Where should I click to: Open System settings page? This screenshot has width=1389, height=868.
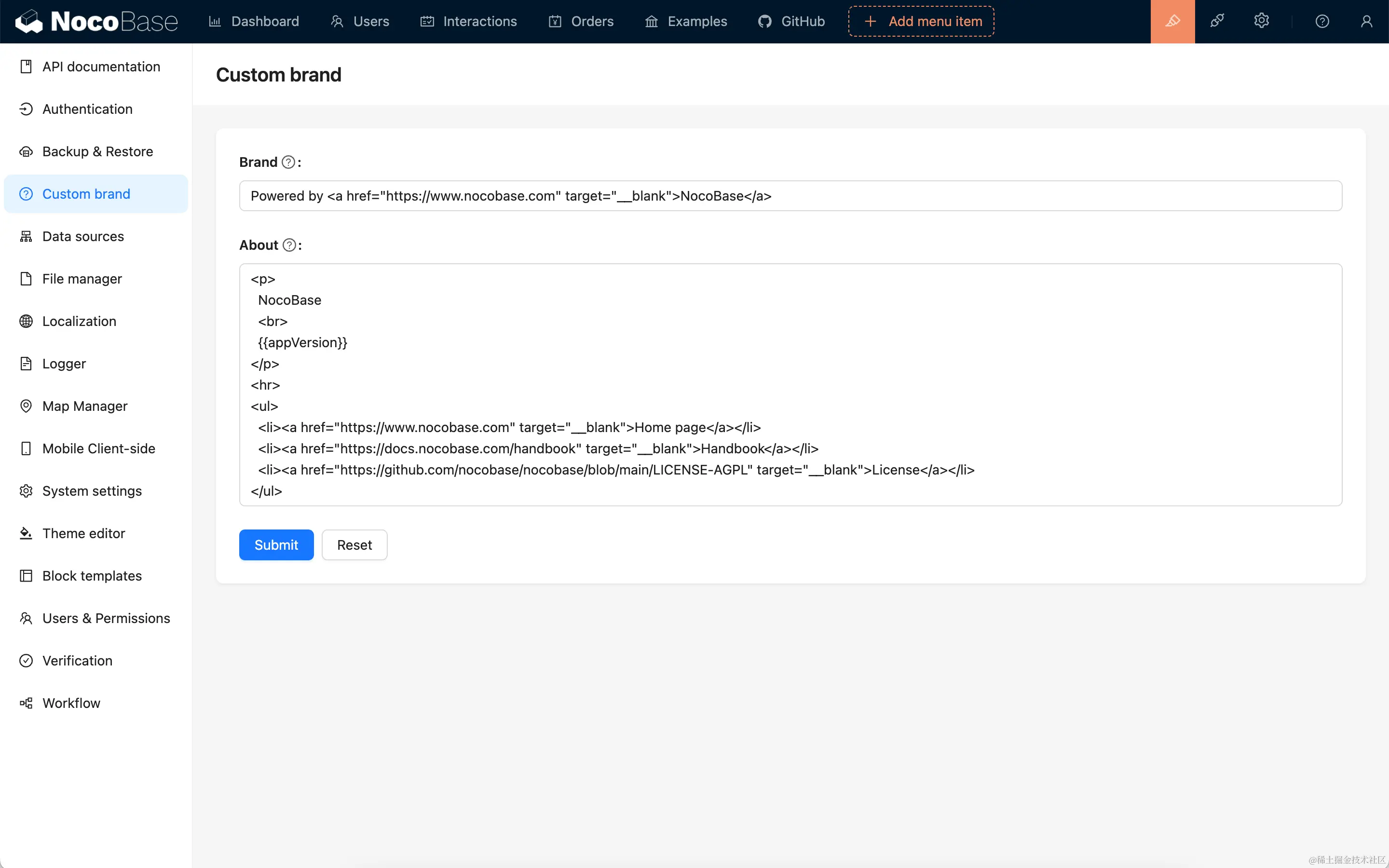coord(96,491)
